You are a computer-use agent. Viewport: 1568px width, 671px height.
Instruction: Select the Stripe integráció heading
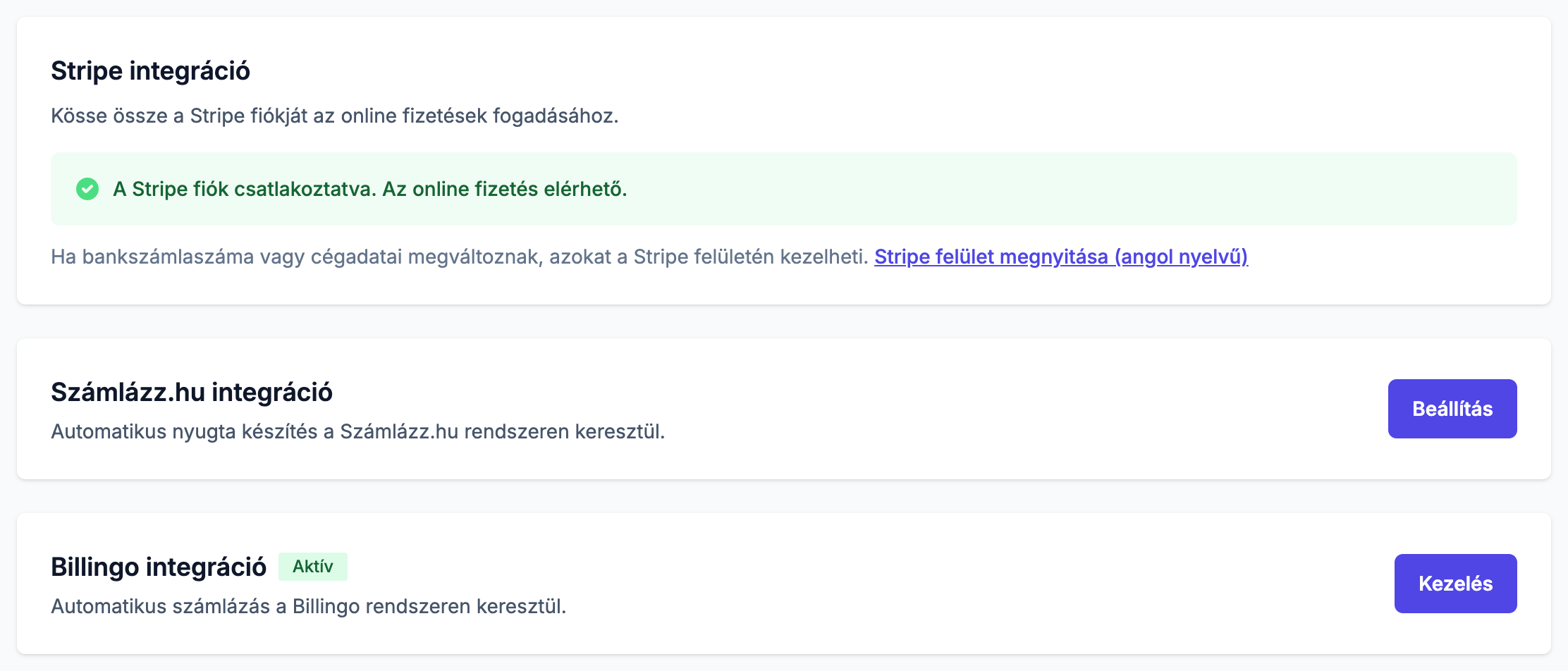pyautogui.click(x=150, y=70)
